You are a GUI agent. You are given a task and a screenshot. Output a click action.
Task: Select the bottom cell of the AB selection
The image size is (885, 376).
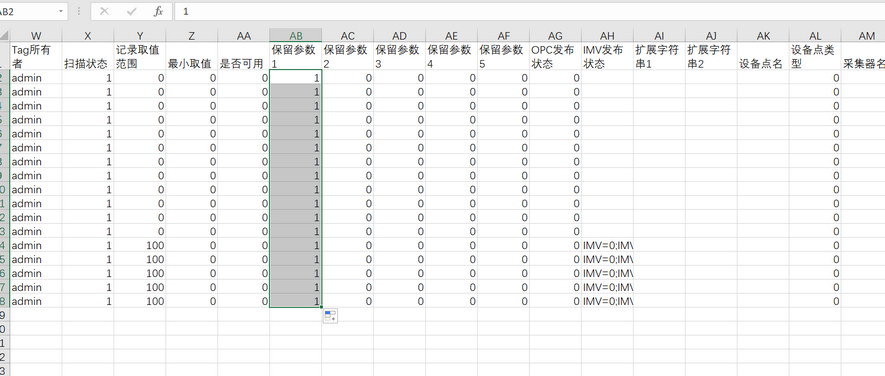pyautogui.click(x=296, y=301)
